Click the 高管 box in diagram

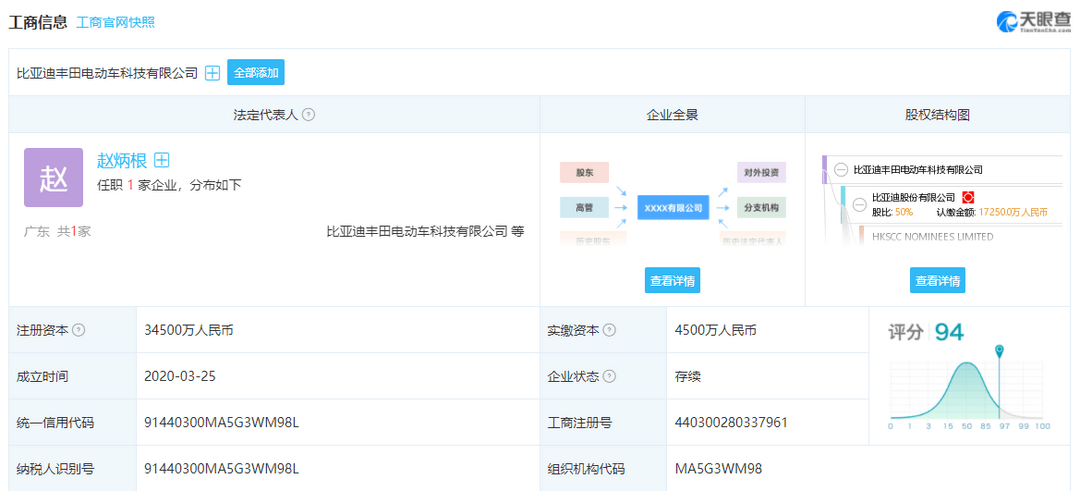pyautogui.click(x=584, y=207)
